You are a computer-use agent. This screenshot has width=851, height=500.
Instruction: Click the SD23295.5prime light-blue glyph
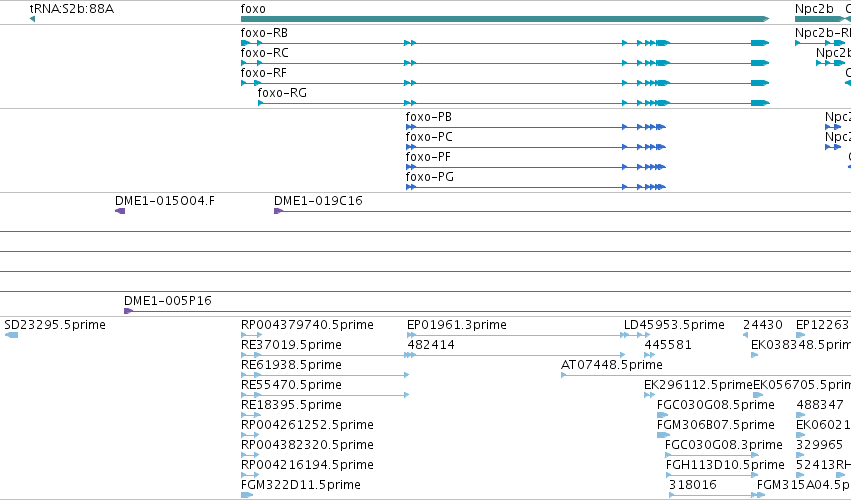click(x=11, y=335)
